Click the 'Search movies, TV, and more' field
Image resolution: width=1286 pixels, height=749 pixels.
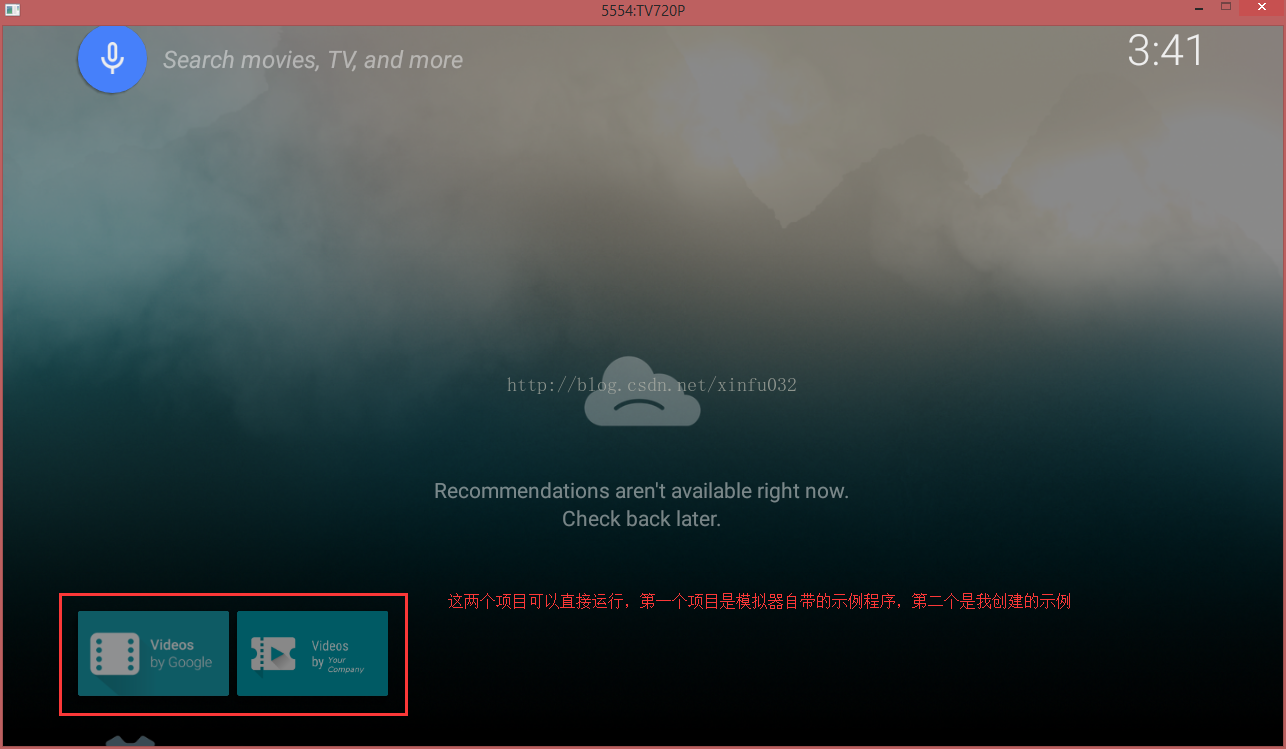[312, 60]
